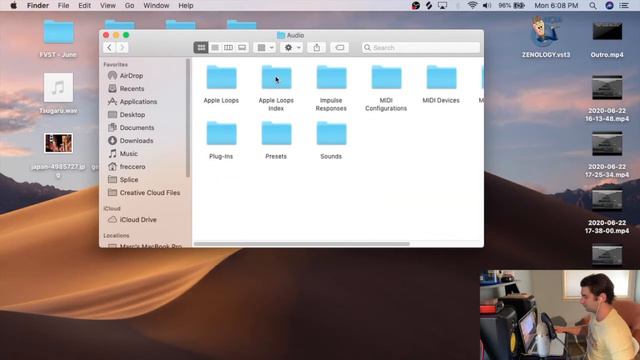The height and width of the screenshot is (360, 640).
Task: Select the Plug-Ins folder
Action: 221,133
